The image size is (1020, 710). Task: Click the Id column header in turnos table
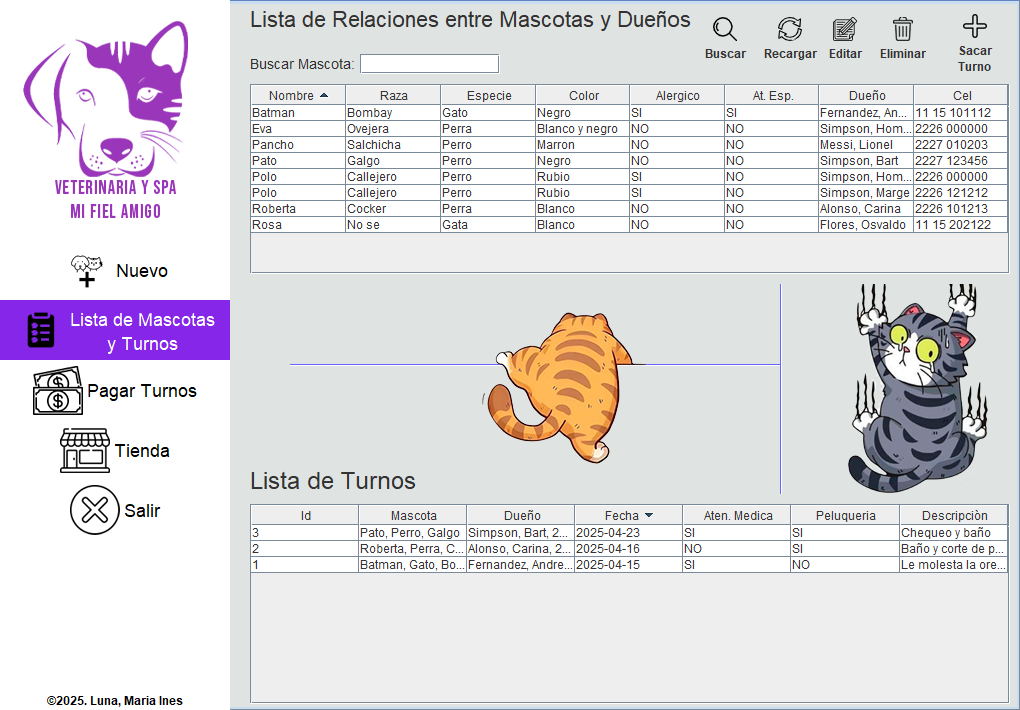click(x=305, y=515)
